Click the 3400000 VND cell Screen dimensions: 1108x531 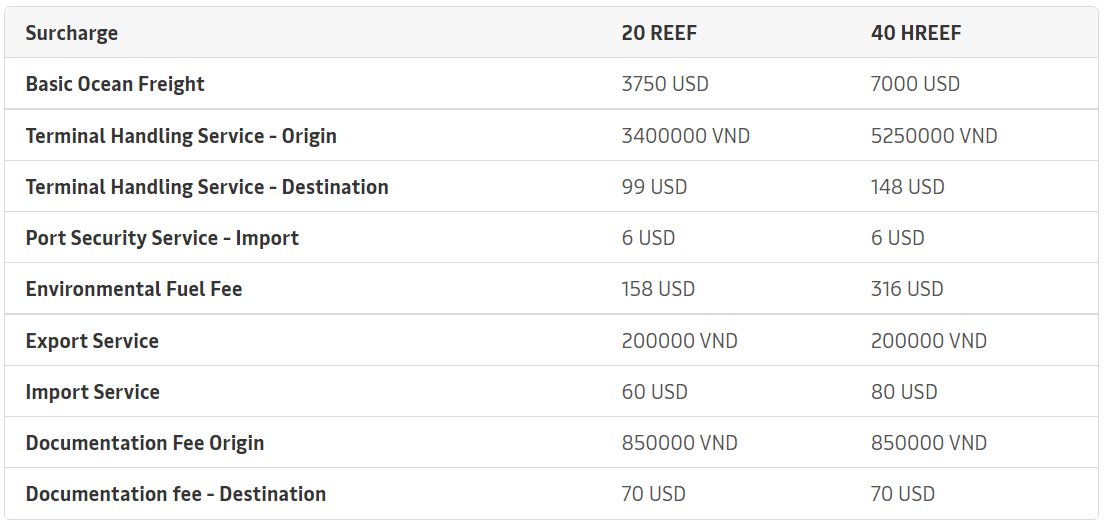tap(685, 136)
